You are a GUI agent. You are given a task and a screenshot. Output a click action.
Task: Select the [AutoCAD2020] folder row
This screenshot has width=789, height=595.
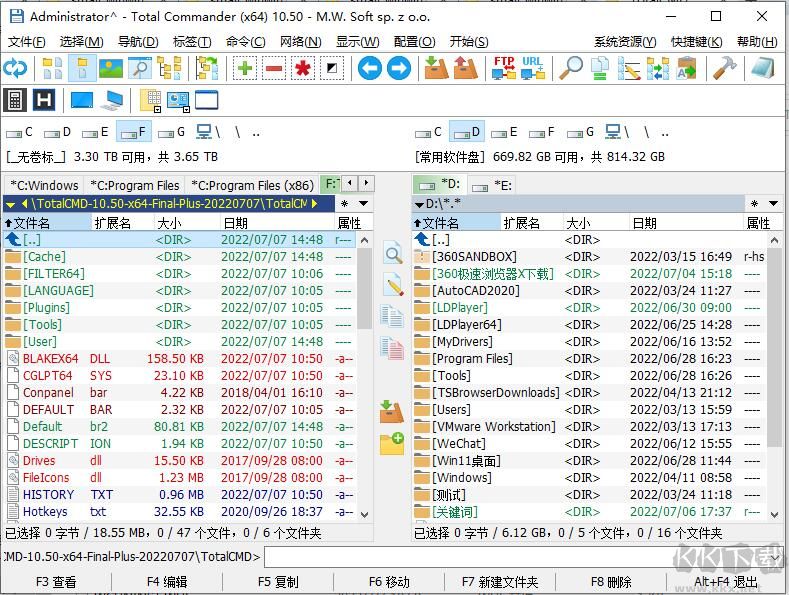pos(589,291)
